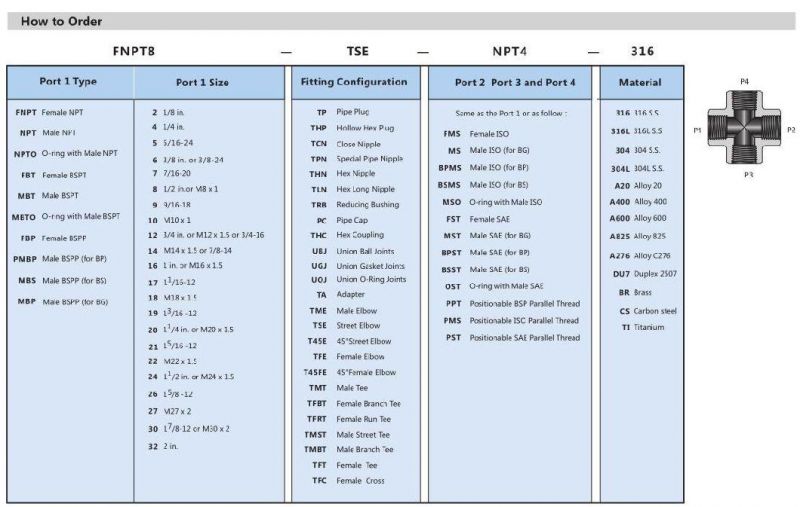Select 'THP Hollow Hex Plug' configuration
Viewport: 800px width, 507px height.
point(352,128)
